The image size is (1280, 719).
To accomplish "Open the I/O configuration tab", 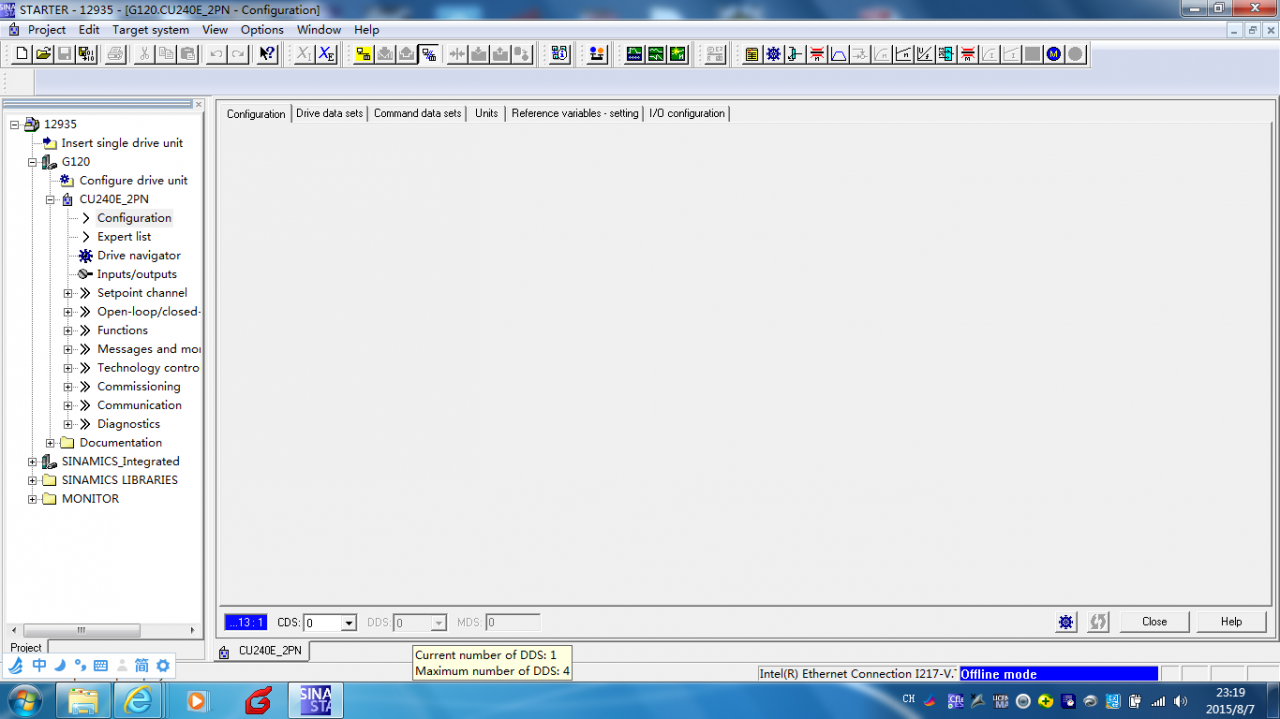I will click(x=687, y=113).
